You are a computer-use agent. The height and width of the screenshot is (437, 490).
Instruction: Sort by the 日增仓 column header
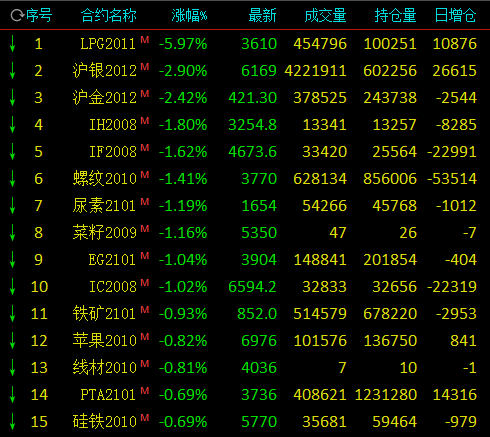(456, 15)
